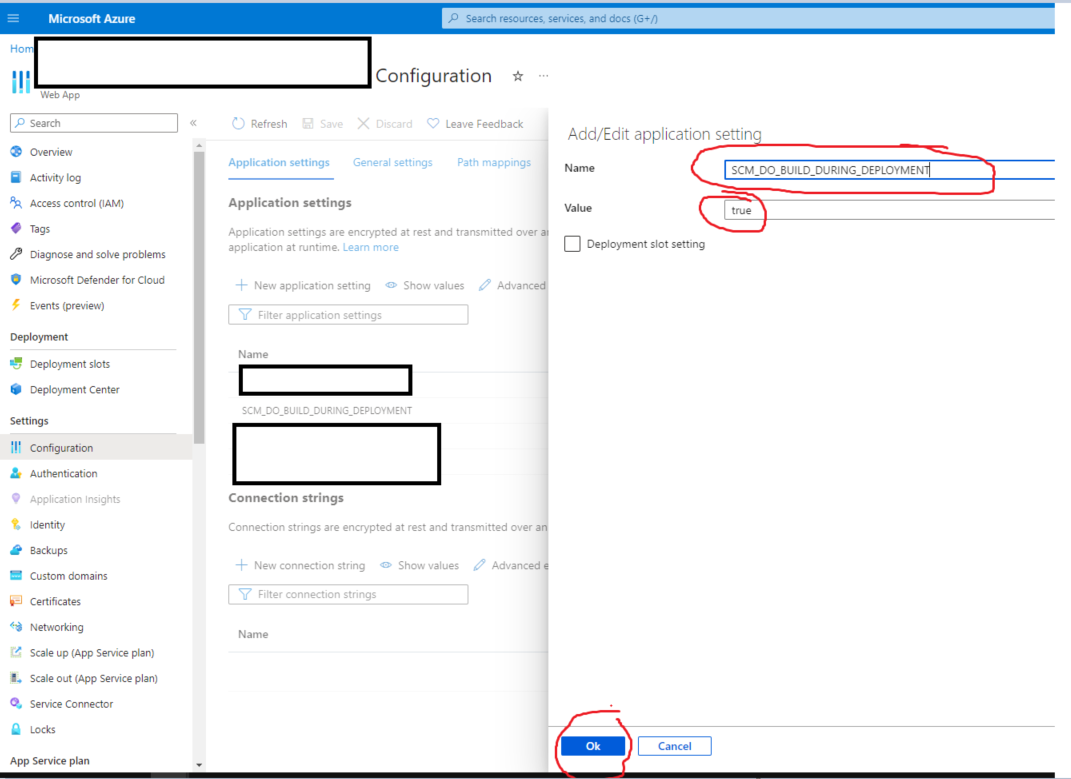Click the Ok button
Screen dimensions: 1071x779
[x=593, y=746]
